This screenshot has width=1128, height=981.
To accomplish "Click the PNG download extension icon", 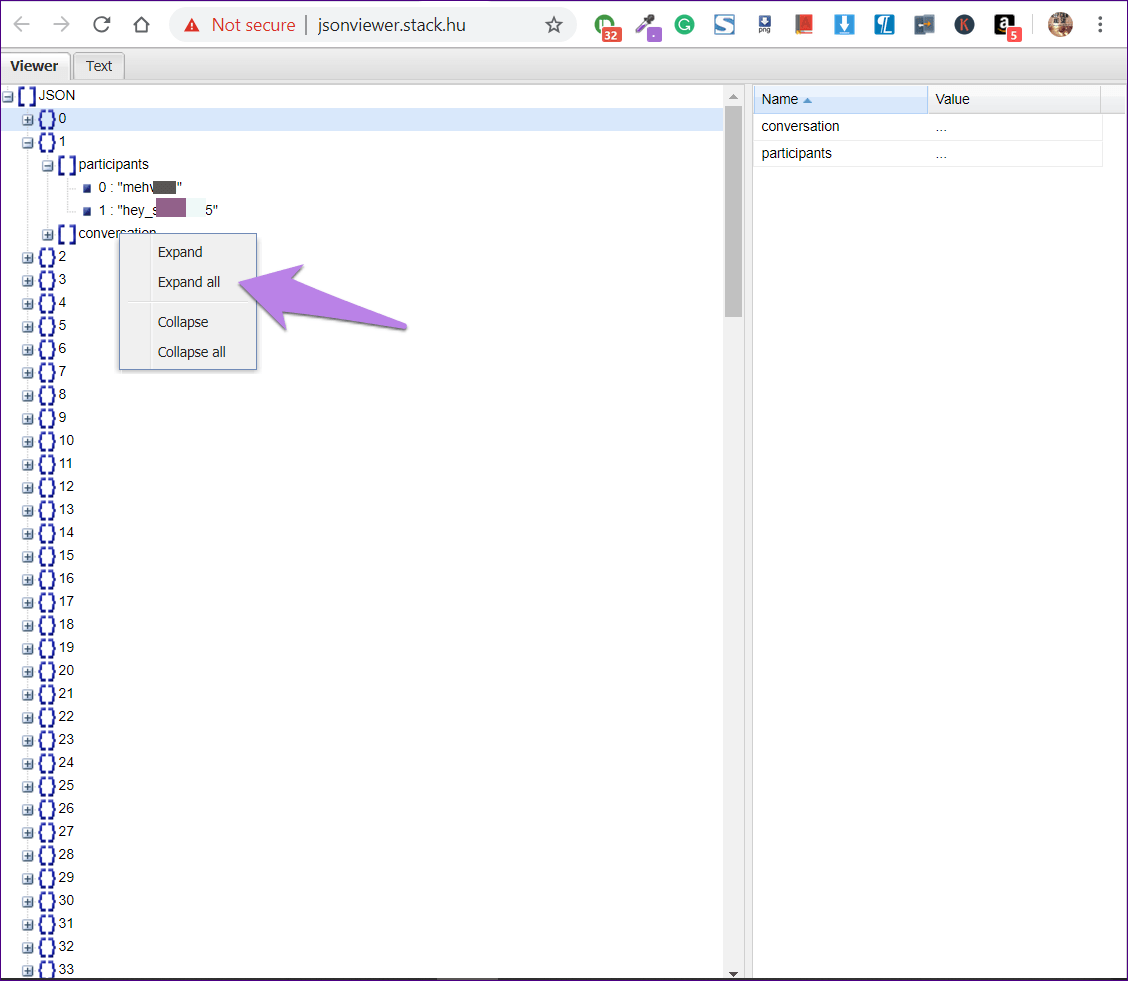I will tap(765, 25).
